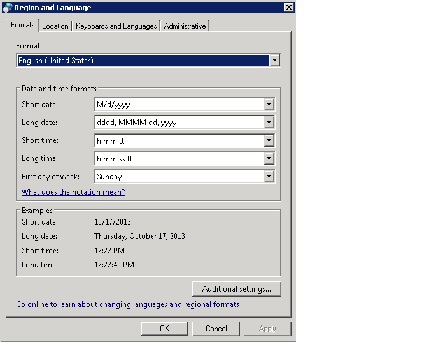Open the Administrative tab
This screenshot has width=433, height=360.
coord(185,26)
